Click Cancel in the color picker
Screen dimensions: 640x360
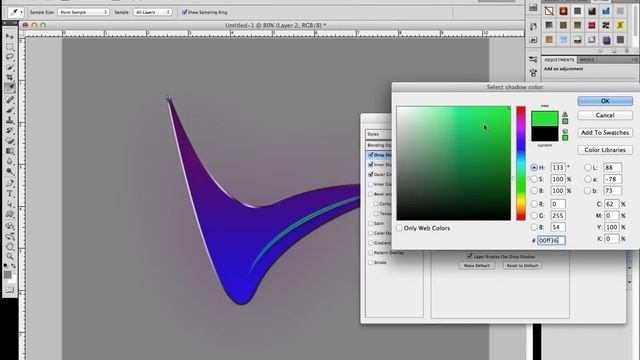(605, 116)
